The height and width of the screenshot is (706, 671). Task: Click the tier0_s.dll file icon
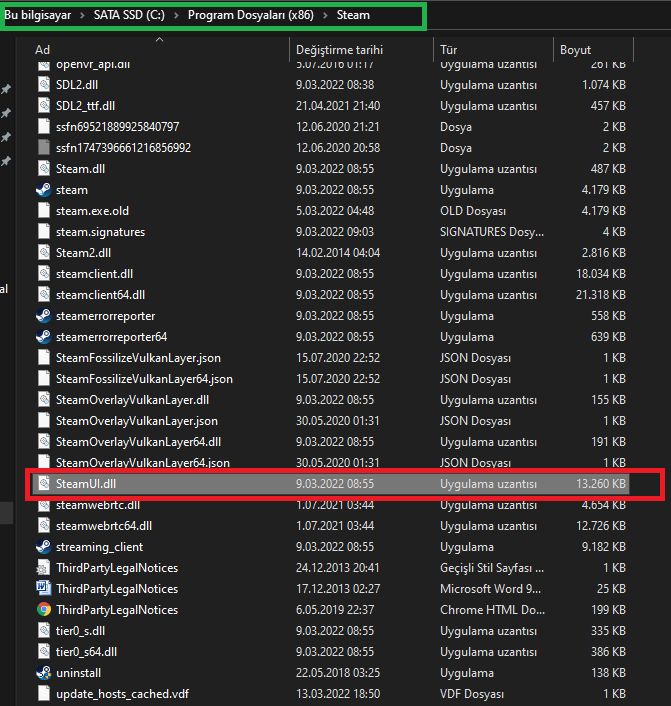tap(44, 631)
